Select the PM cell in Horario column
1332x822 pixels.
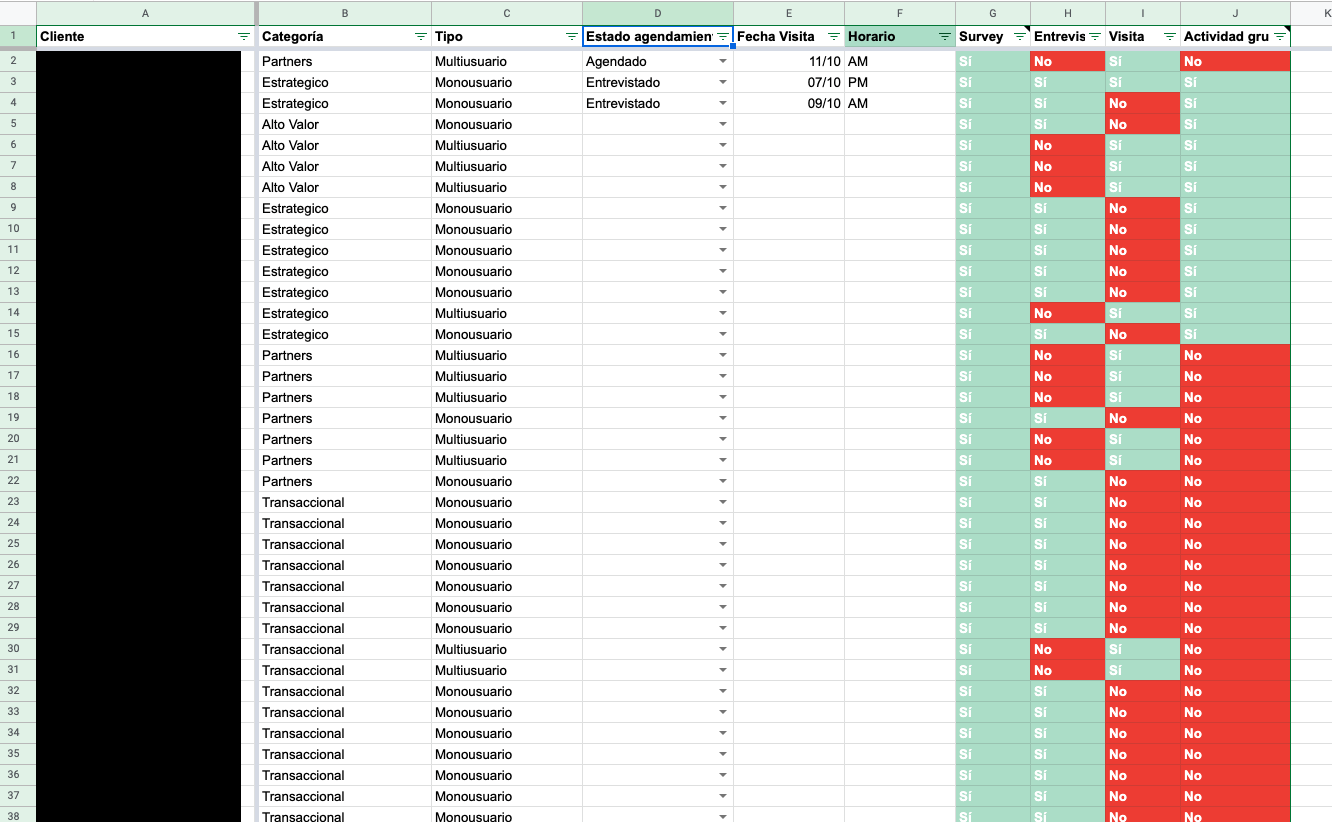coord(900,82)
